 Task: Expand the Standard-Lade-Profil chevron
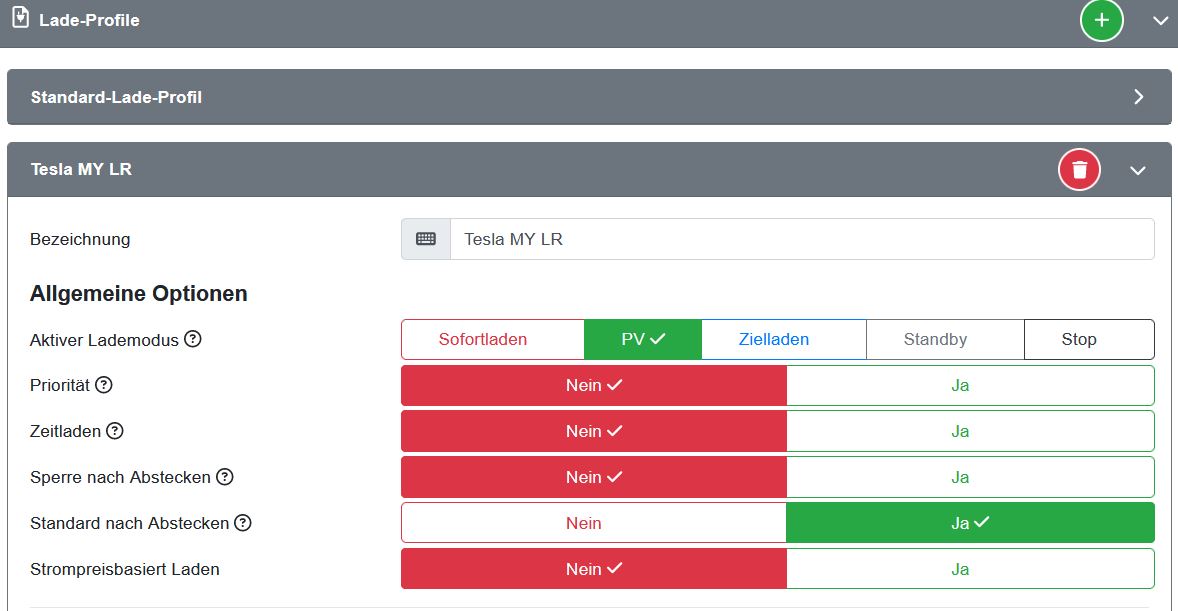click(1139, 97)
